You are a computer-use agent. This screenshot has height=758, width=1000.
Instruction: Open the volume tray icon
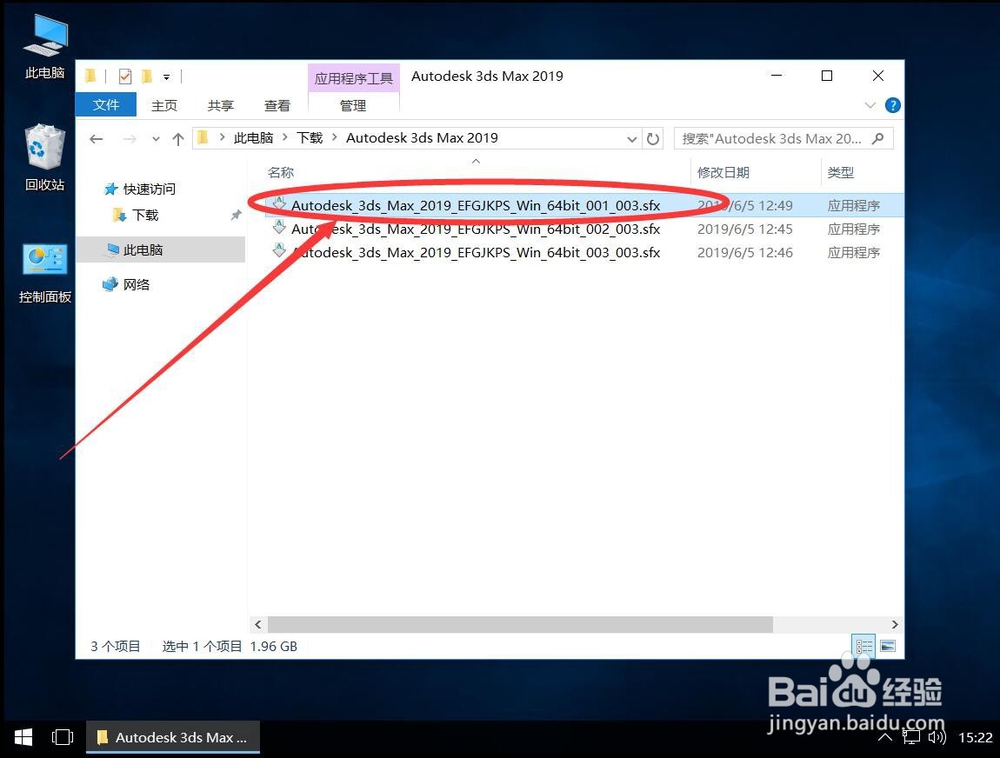tap(937, 738)
